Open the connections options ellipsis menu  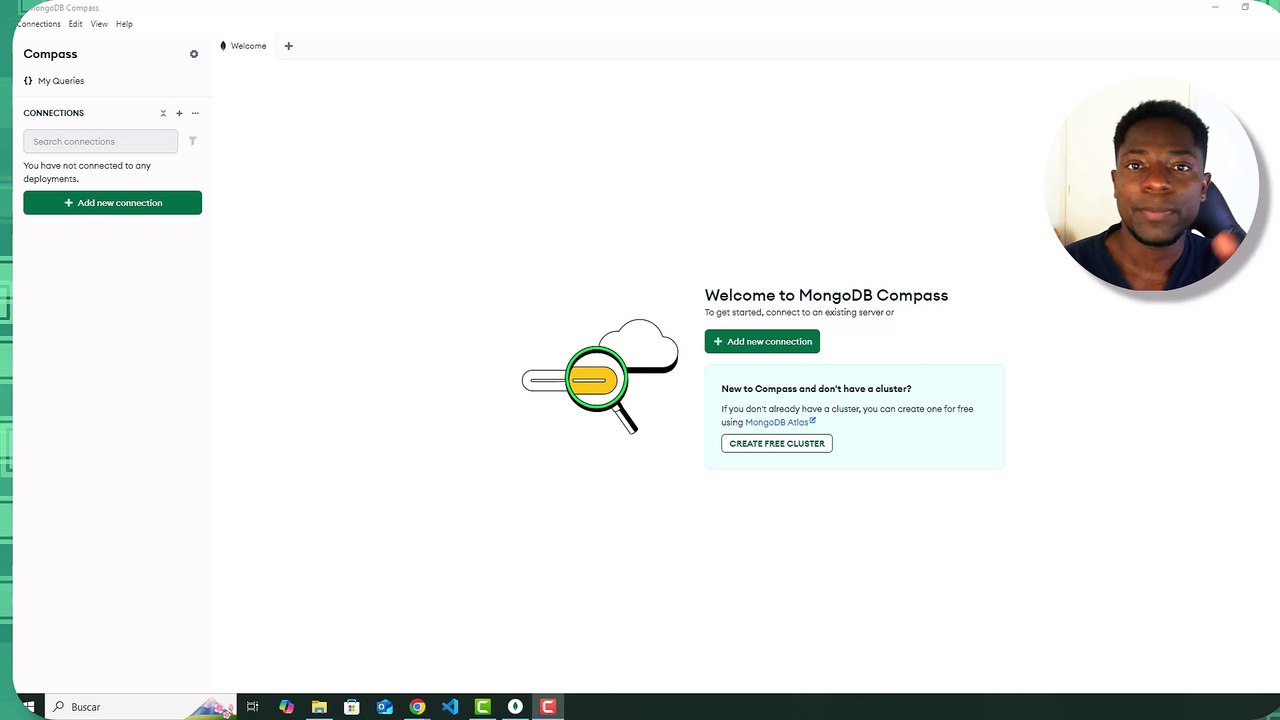[x=195, y=113]
